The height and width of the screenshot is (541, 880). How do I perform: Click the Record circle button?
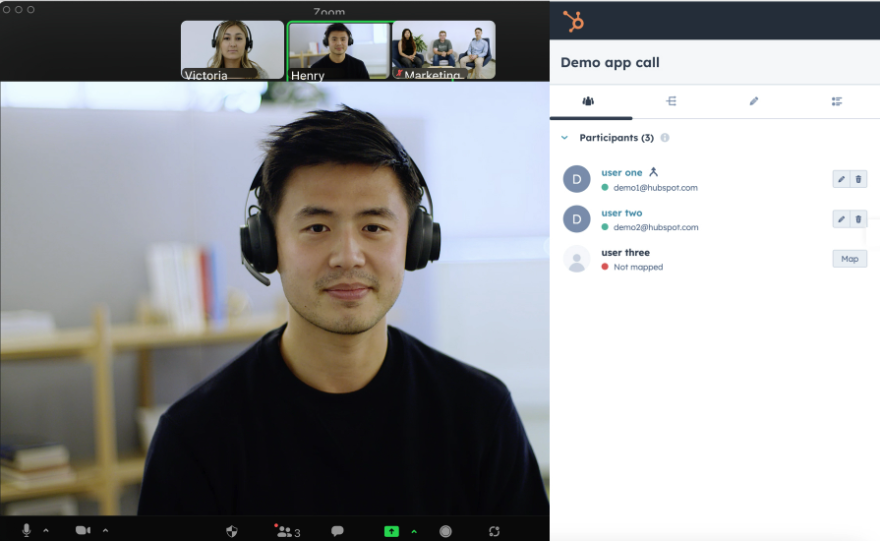point(446,531)
